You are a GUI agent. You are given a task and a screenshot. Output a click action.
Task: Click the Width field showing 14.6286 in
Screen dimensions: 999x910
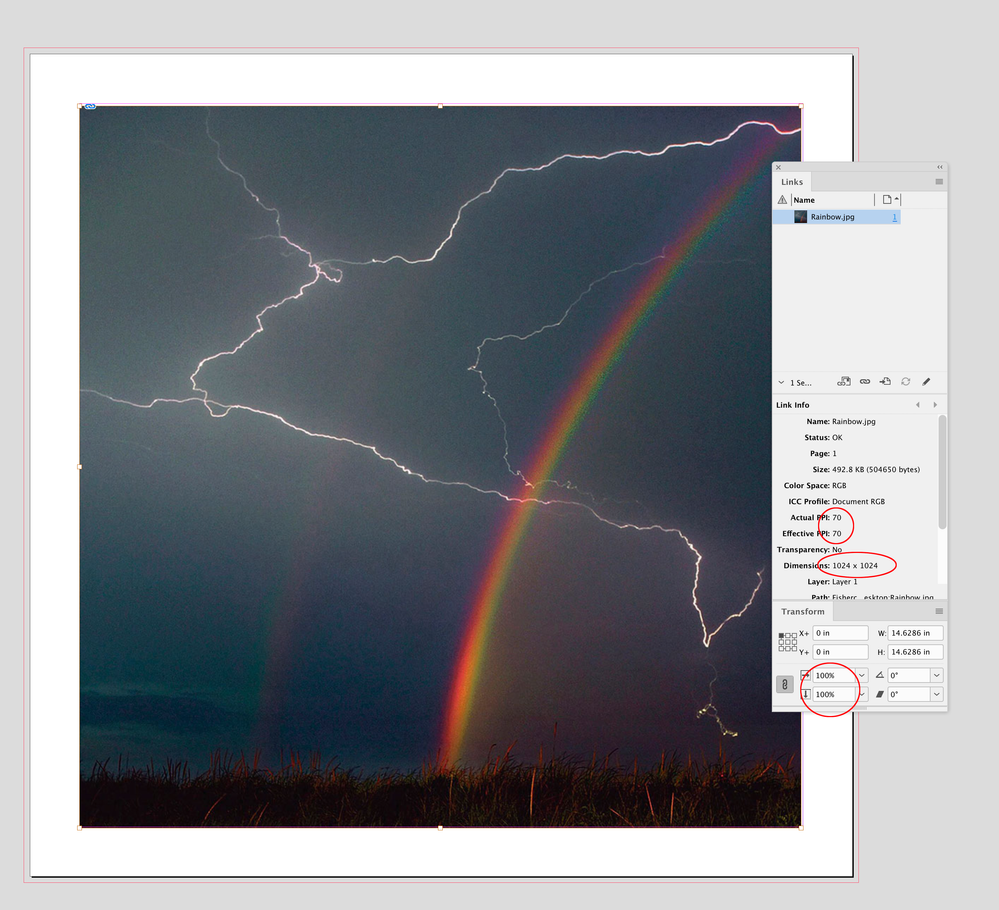click(915, 633)
